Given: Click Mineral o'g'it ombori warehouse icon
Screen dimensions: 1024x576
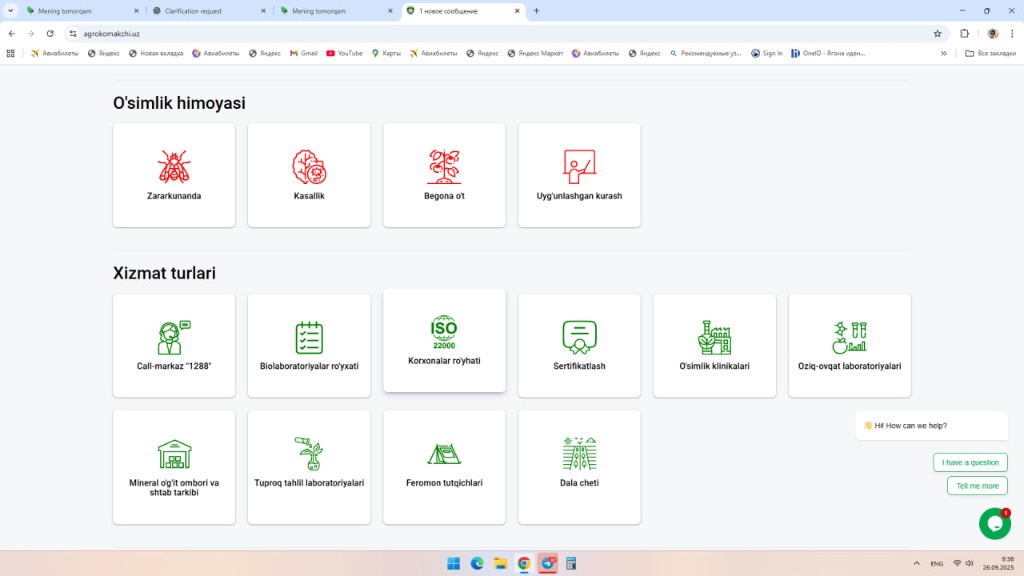Looking at the screenshot, I should (x=174, y=454).
